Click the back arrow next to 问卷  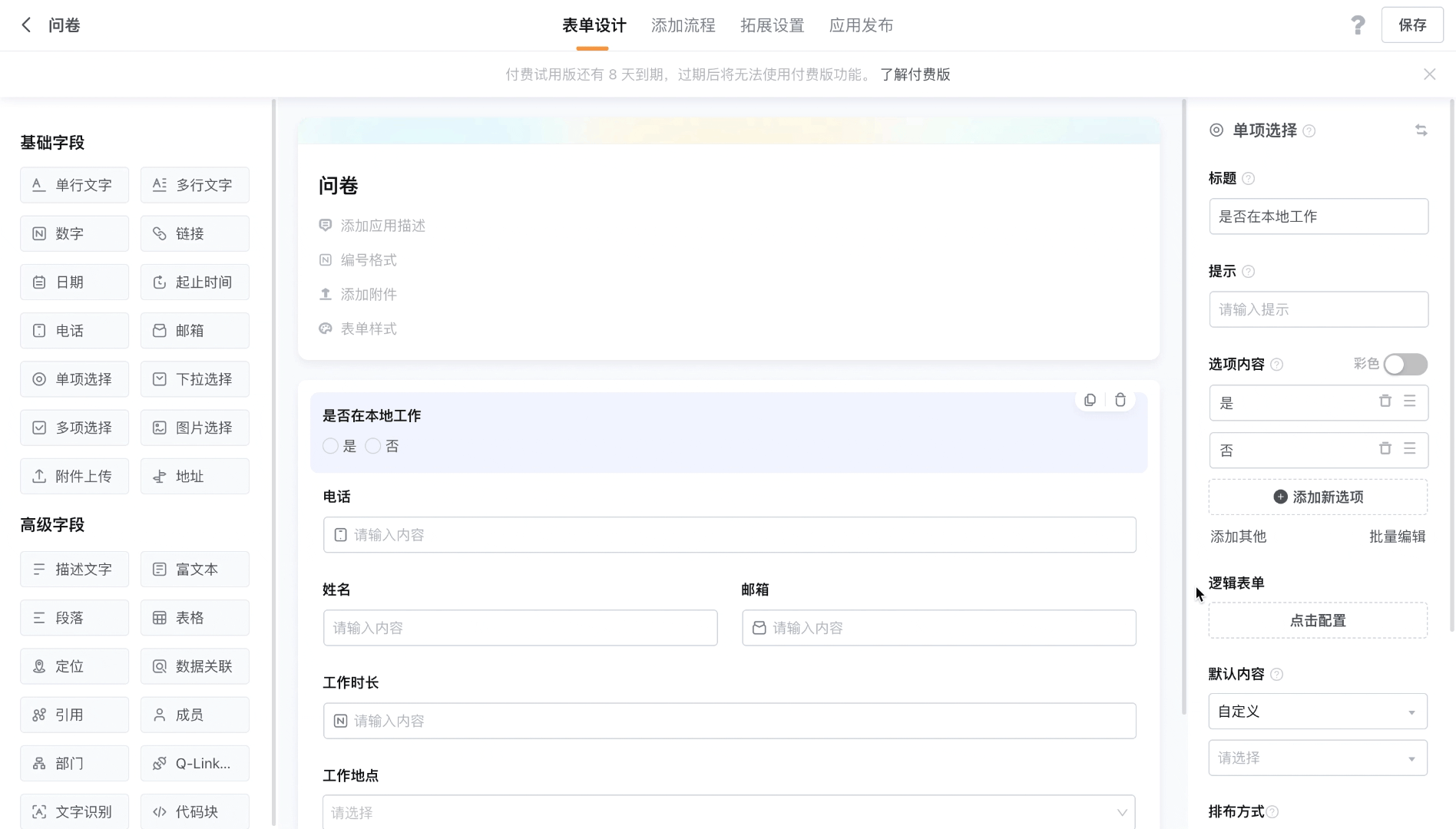click(26, 25)
